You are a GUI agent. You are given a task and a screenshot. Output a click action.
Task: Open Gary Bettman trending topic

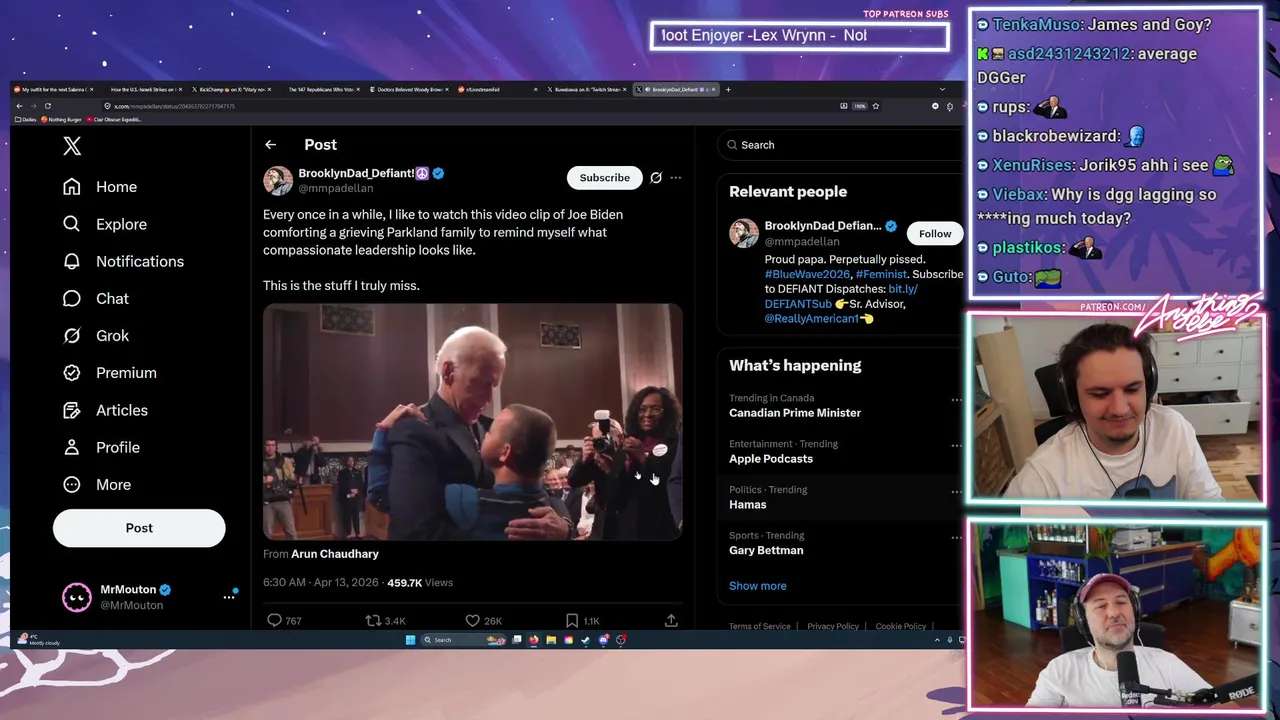tap(766, 550)
